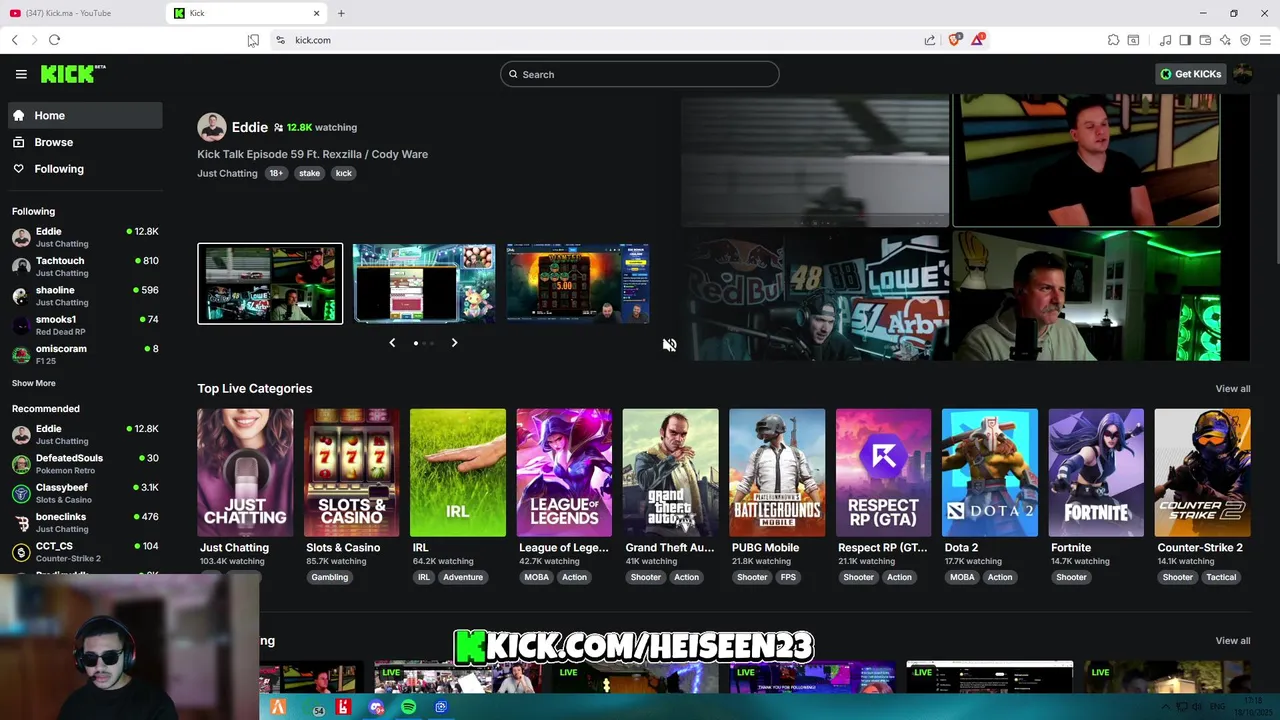Open the Brave wallet icon
This screenshot has height=720, width=1280.
coord(1205,40)
